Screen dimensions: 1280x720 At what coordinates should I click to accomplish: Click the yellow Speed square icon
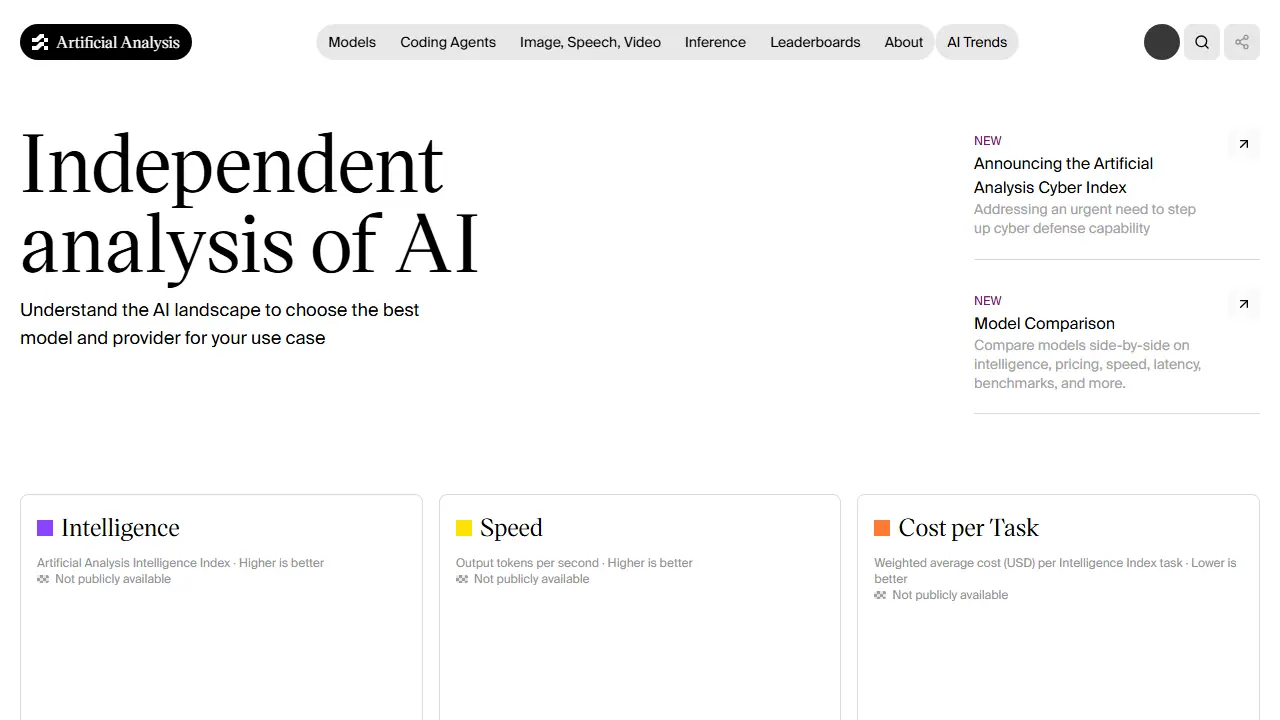click(464, 528)
